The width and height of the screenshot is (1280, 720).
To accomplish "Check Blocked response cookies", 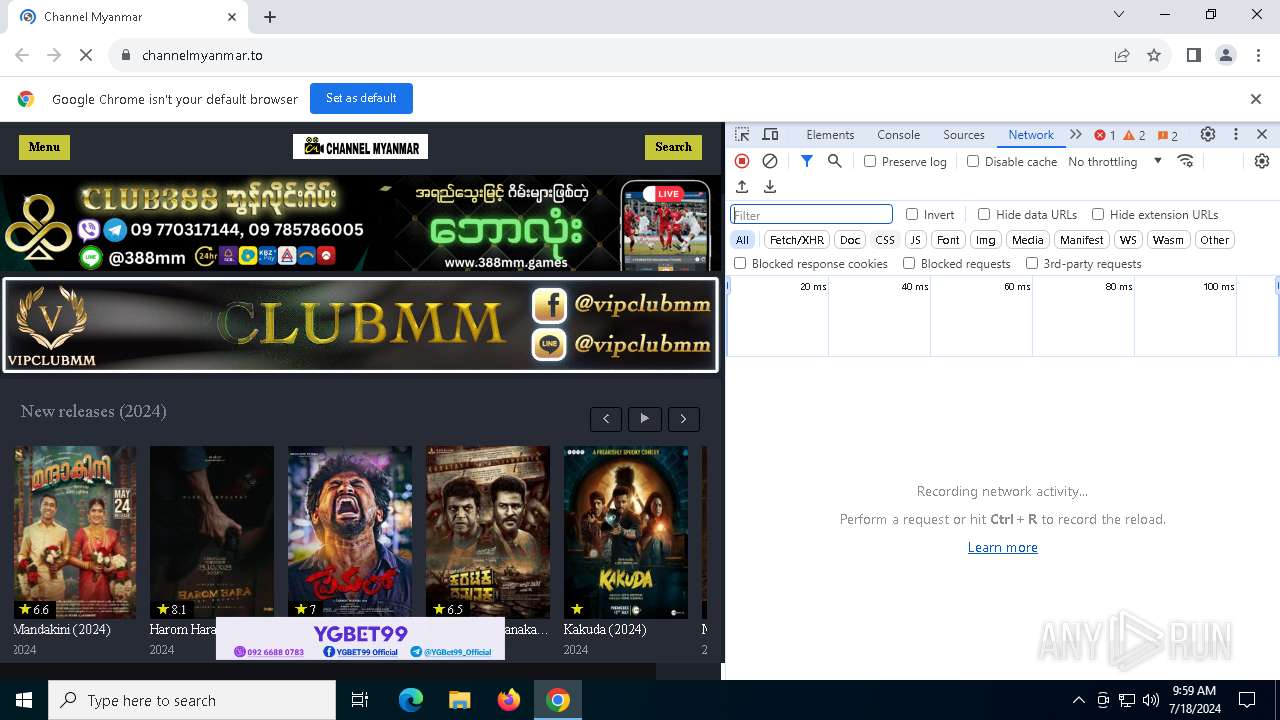I will (x=740, y=263).
